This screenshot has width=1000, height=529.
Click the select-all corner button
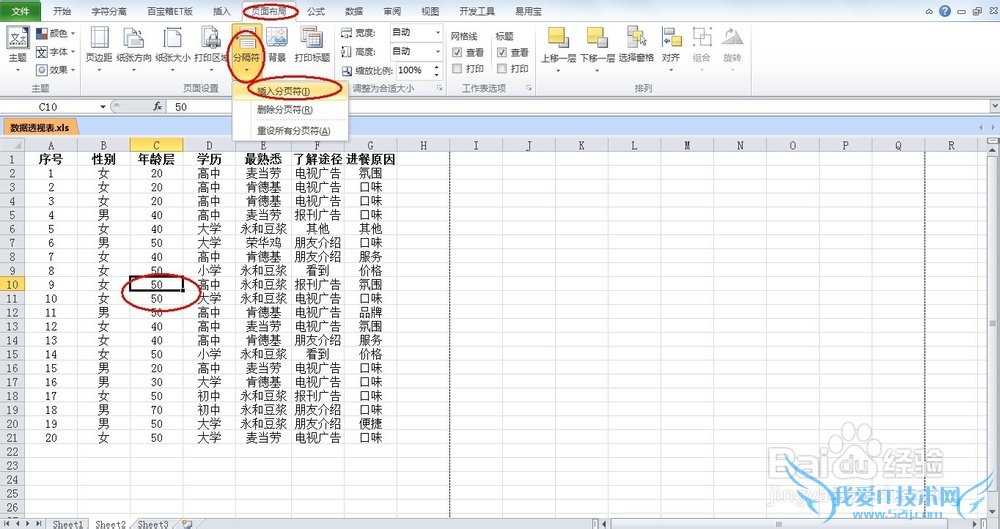pos(11,145)
